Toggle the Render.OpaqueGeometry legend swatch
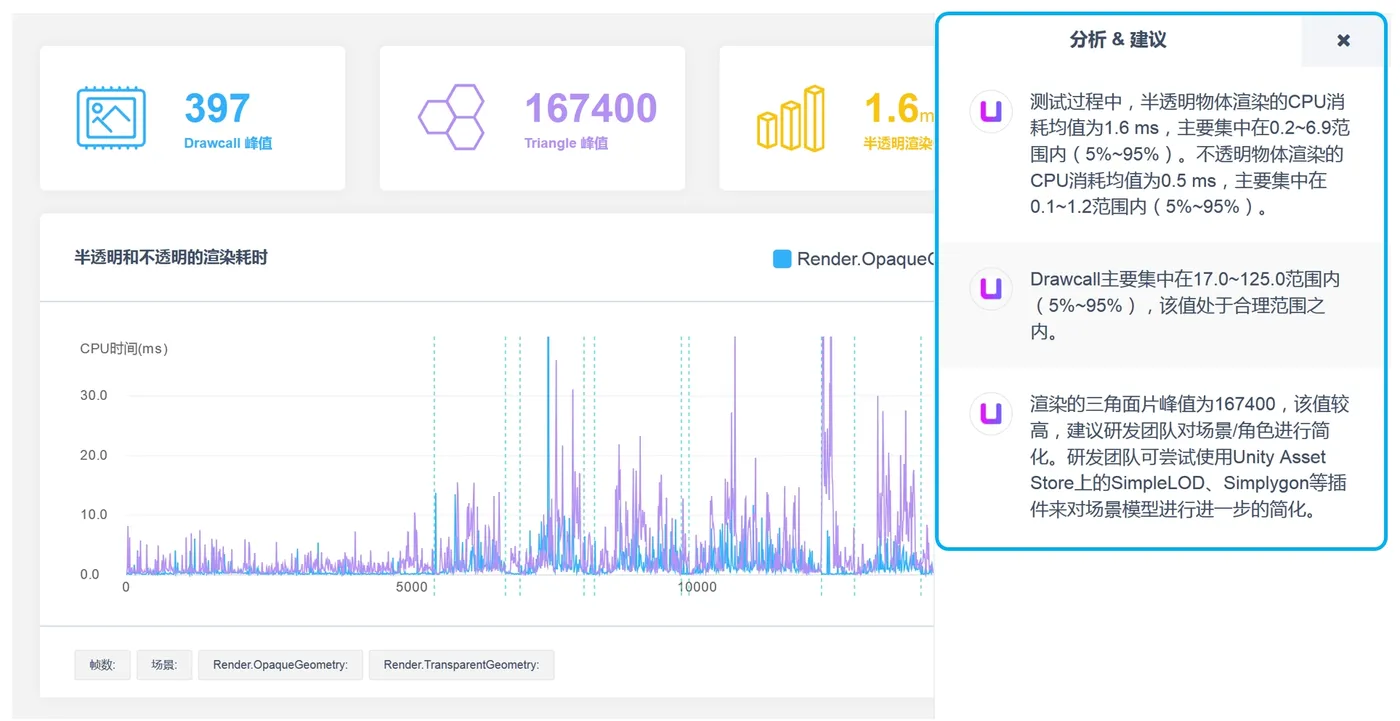This screenshot has height=721, width=1400. coord(782,259)
